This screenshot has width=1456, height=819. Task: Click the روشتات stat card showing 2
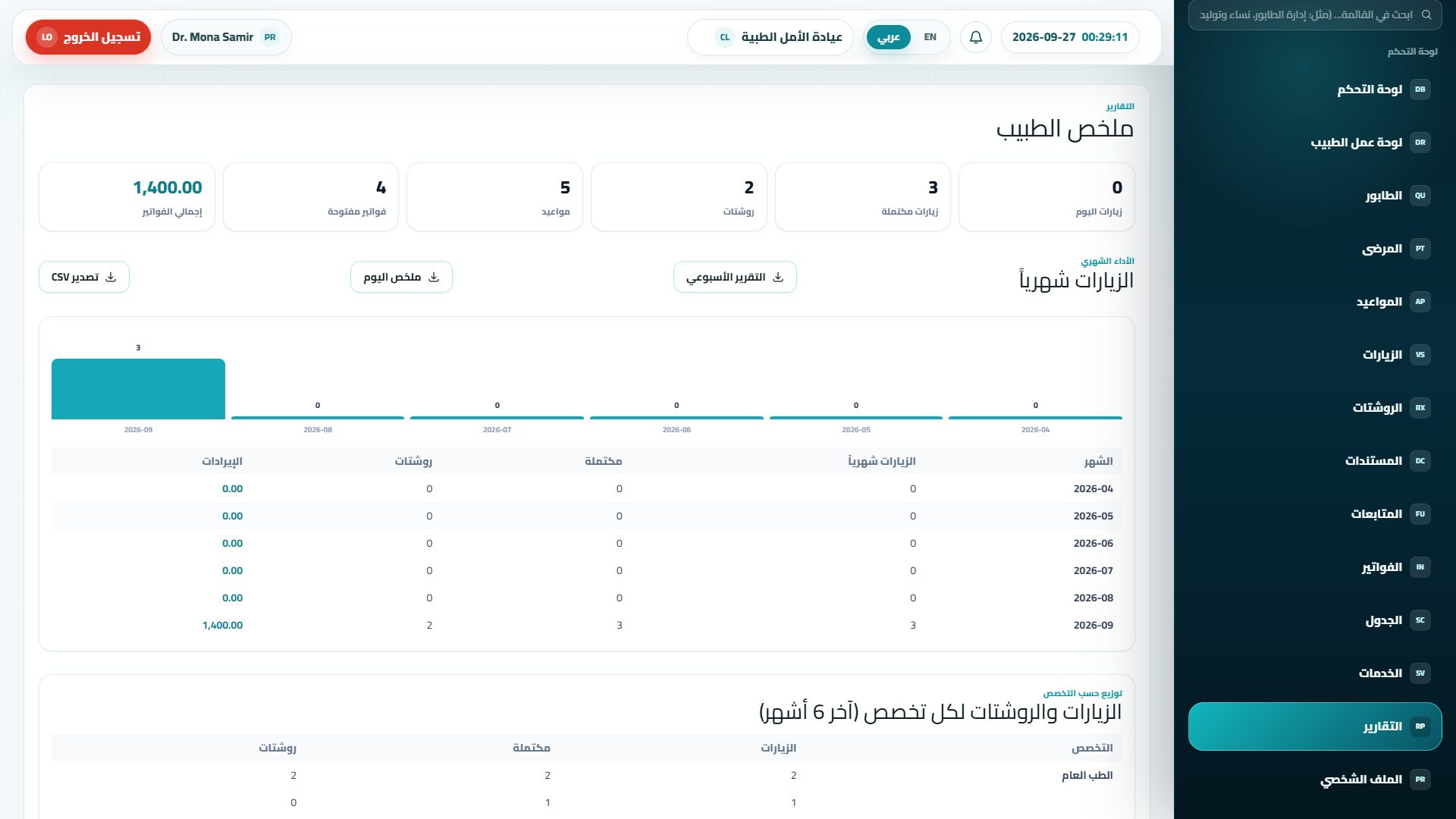point(679,196)
